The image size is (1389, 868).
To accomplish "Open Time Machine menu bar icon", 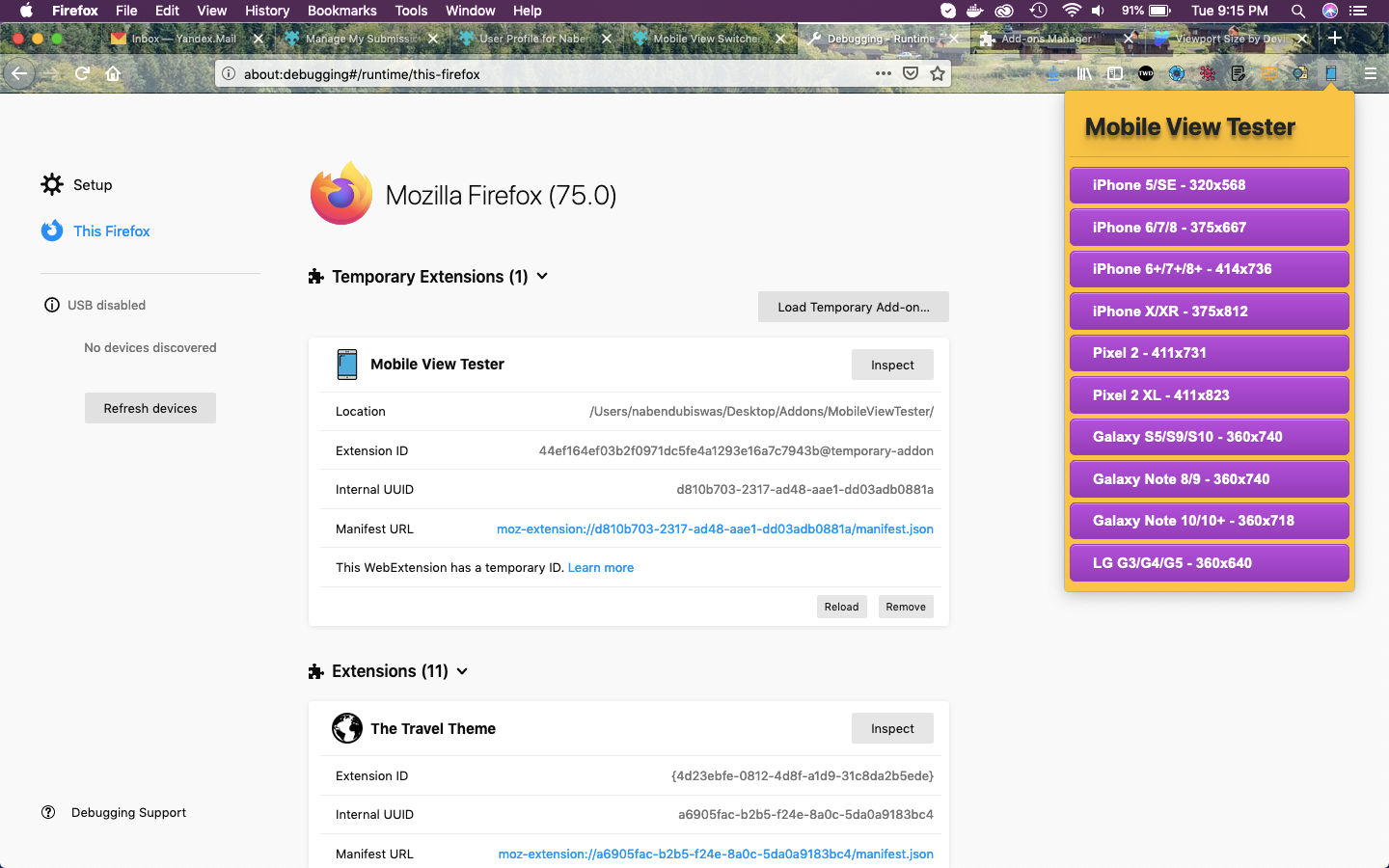I will [1038, 11].
